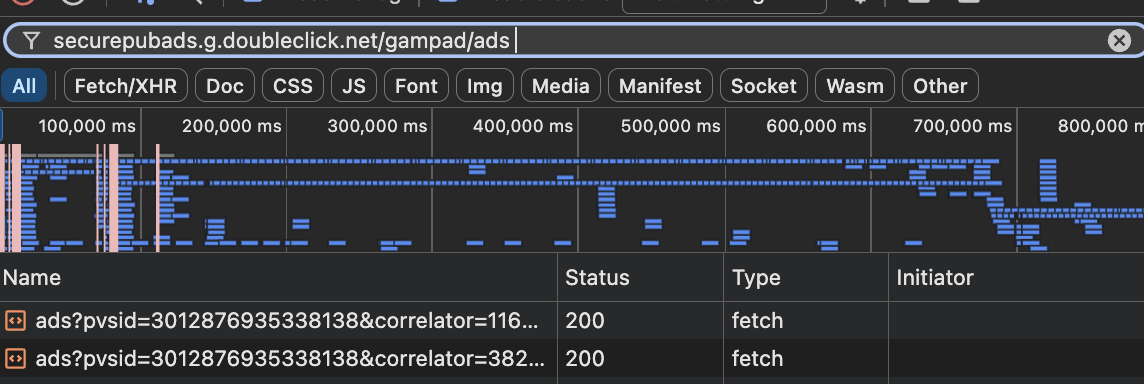Click the 200,000 ms timeline marker

[x=232, y=126]
